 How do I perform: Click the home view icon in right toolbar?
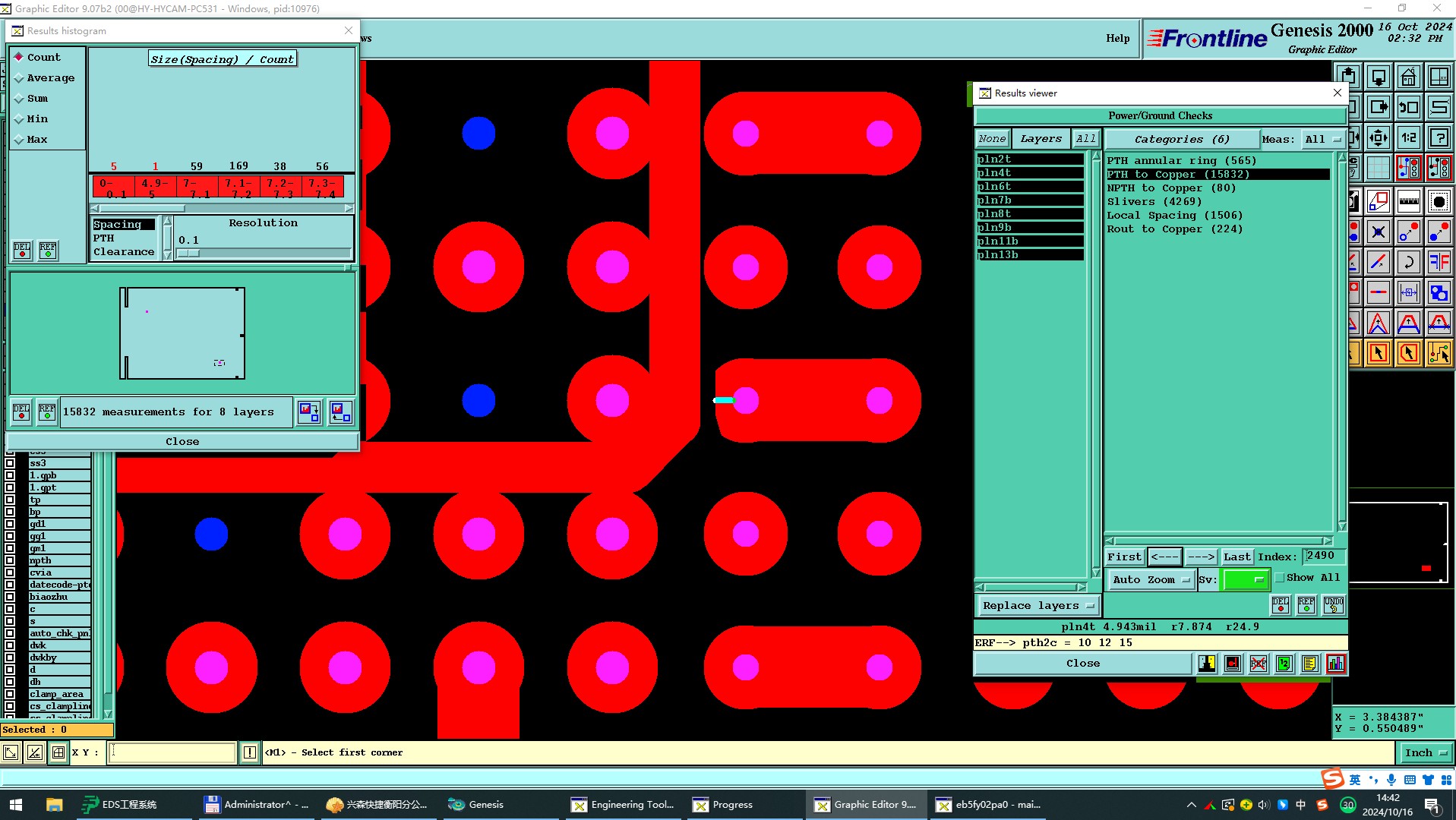[1408, 77]
